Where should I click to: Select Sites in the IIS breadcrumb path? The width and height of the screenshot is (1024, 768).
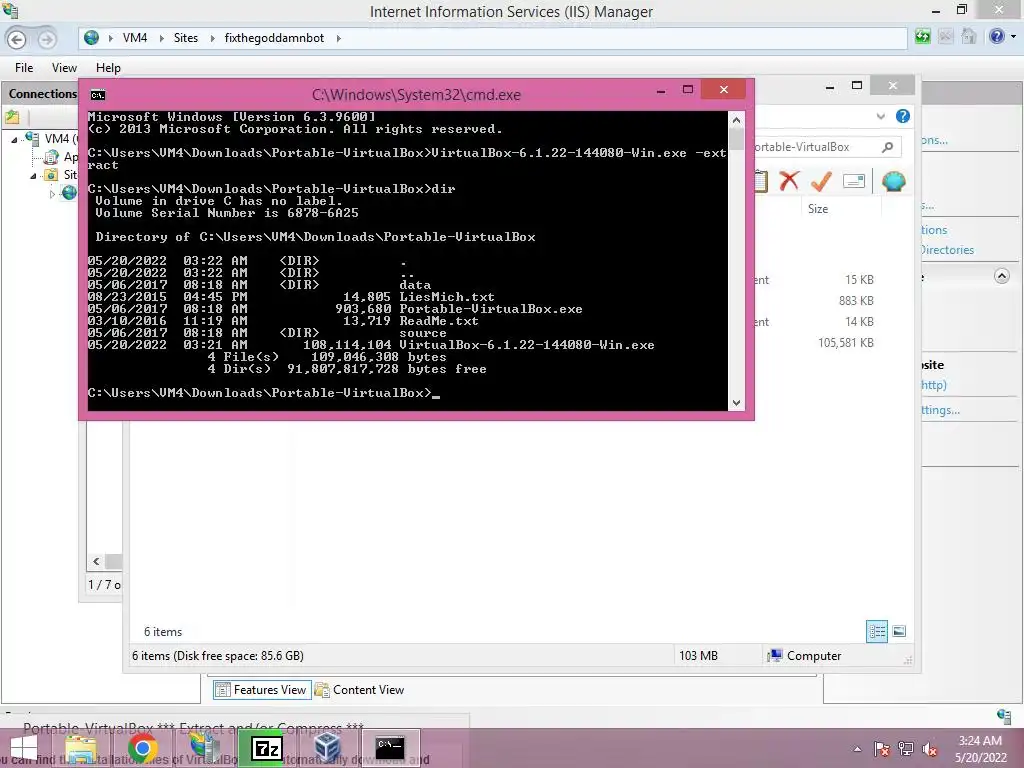185,38
